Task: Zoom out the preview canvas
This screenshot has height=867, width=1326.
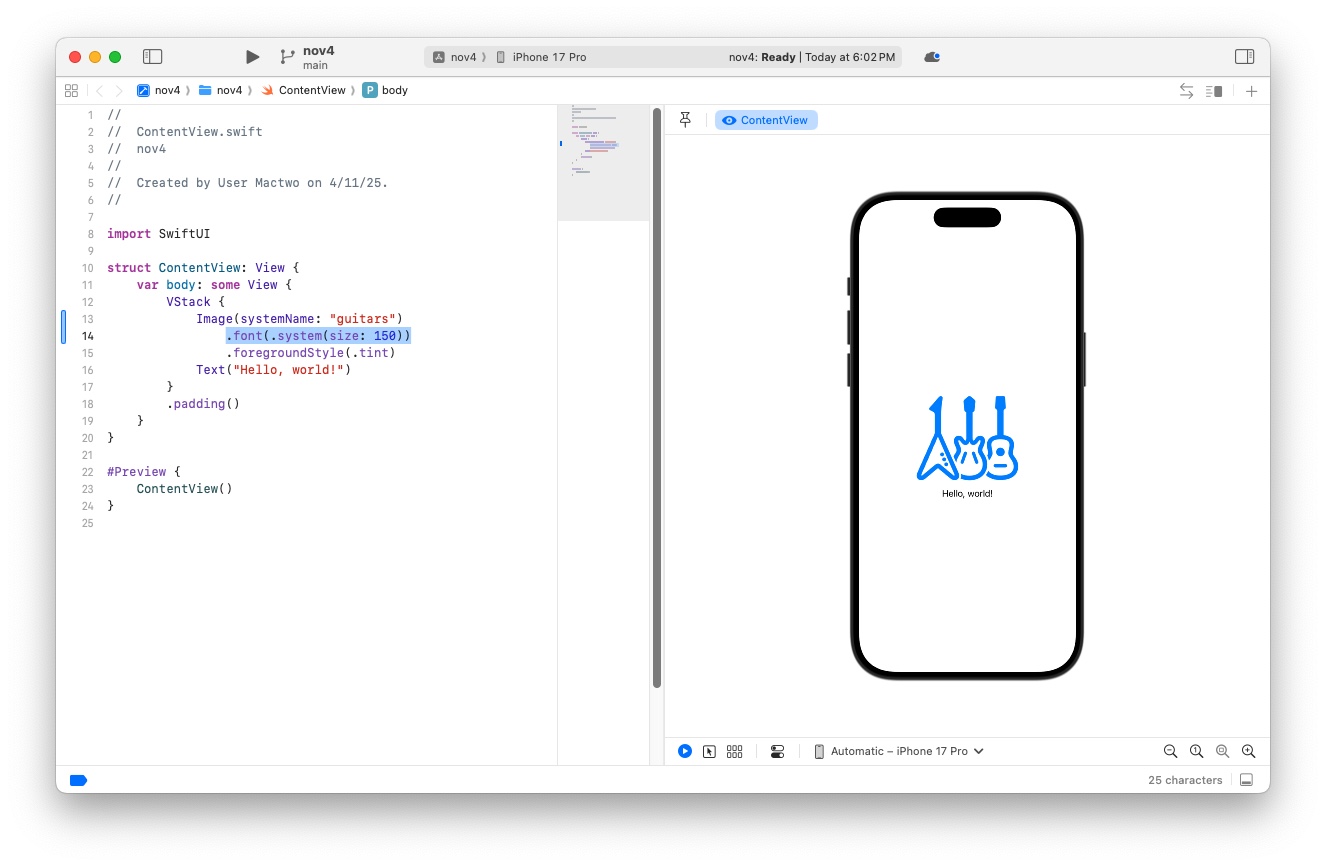Action: pos(1170,751)
